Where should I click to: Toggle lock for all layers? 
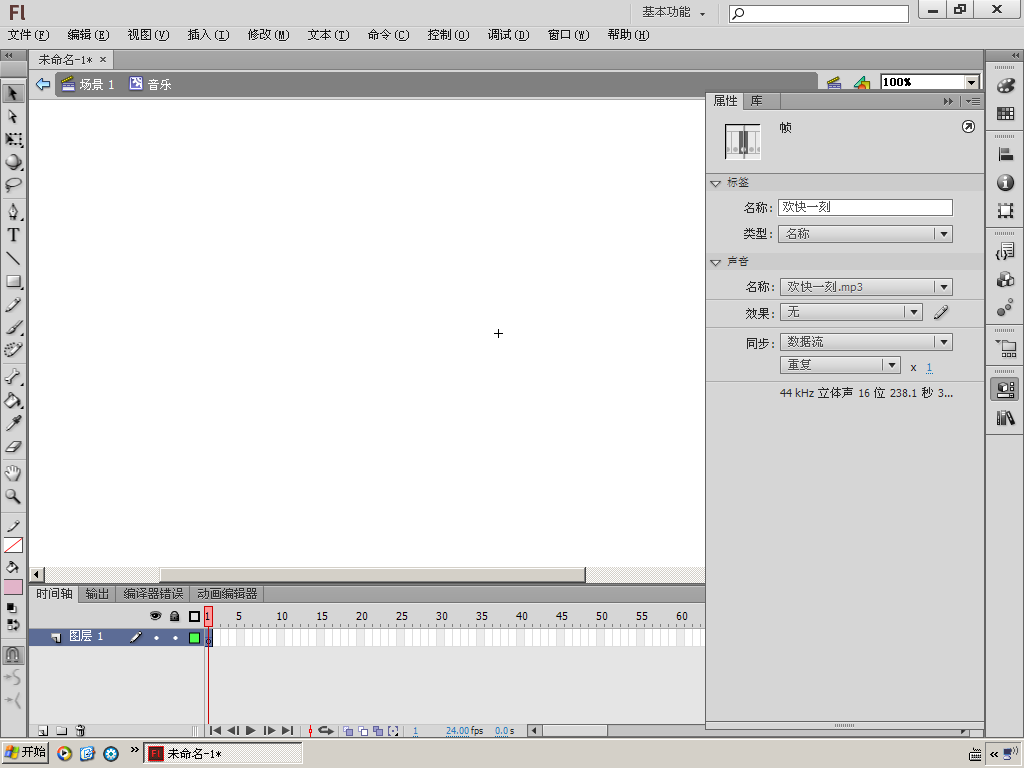(174, 616)
